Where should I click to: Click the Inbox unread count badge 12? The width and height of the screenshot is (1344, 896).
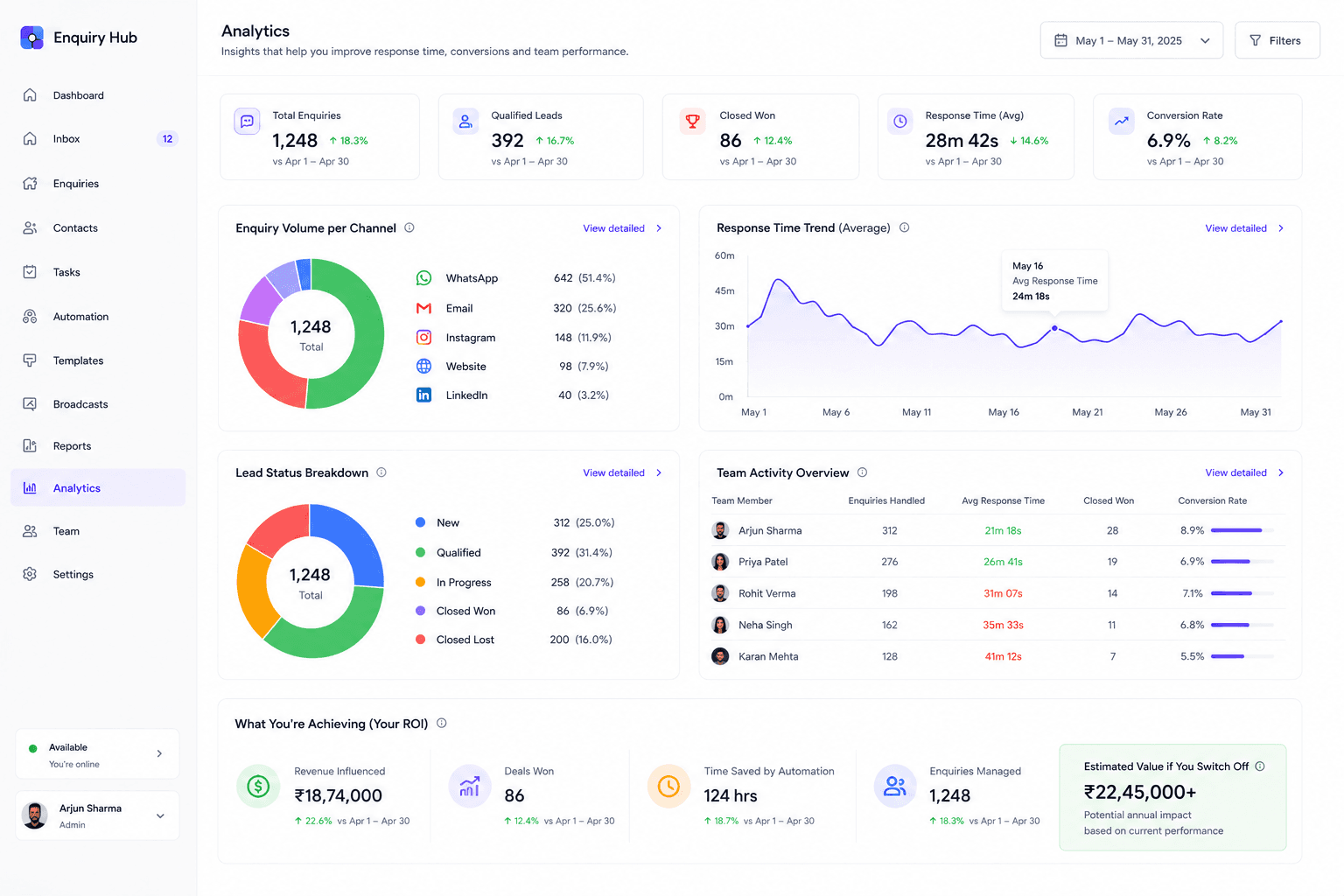(x=167, y=139)
